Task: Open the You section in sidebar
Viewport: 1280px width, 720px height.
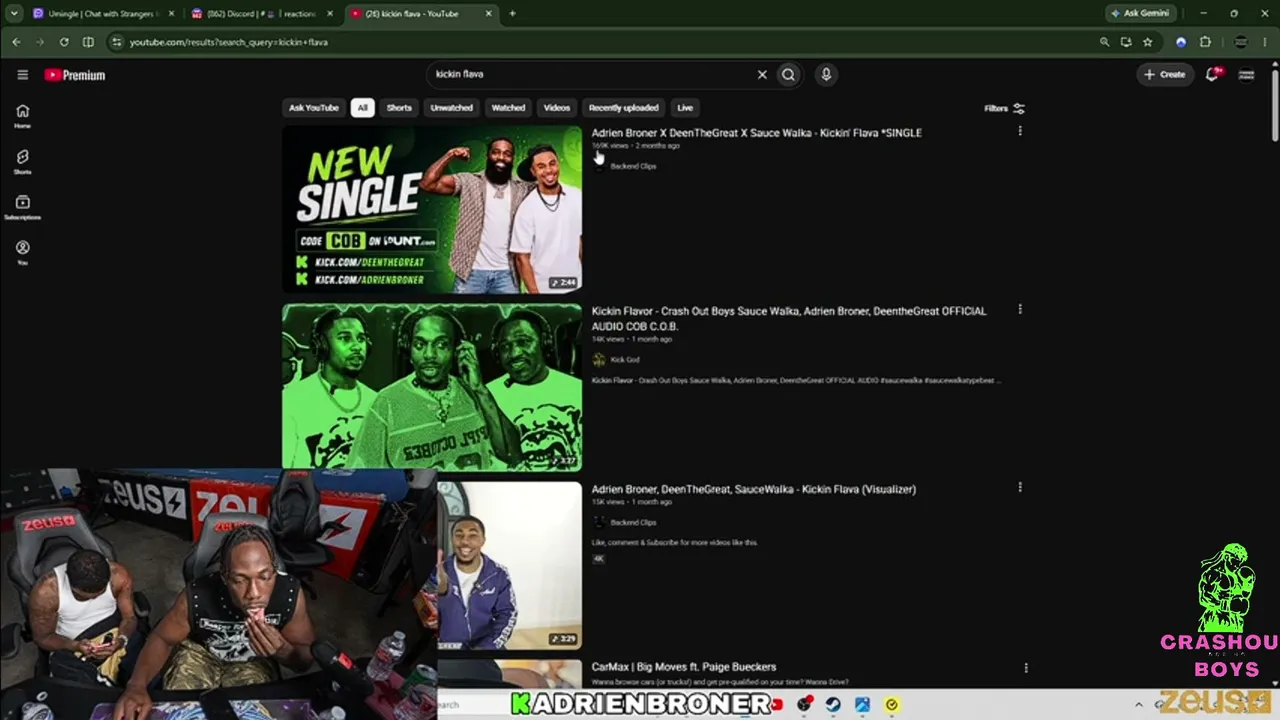Action: [x=22, y=253]
